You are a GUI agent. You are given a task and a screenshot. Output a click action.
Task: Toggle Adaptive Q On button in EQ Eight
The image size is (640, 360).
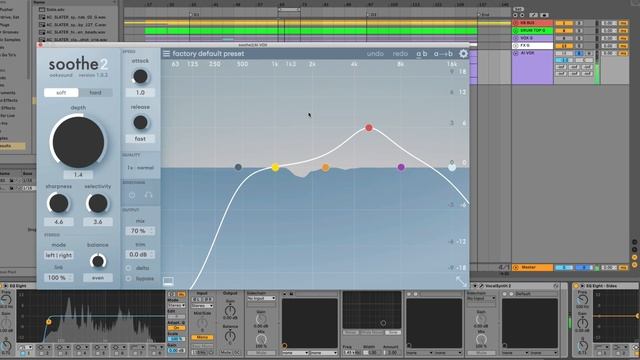(176, 328)
